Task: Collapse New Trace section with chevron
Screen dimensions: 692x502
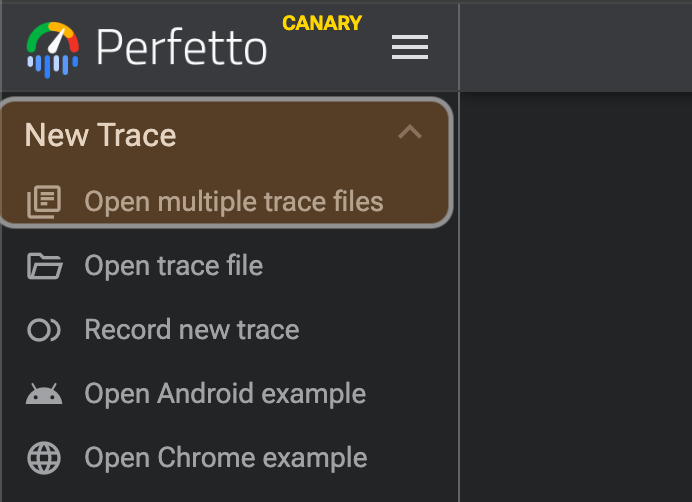Action: click(410, 133)
